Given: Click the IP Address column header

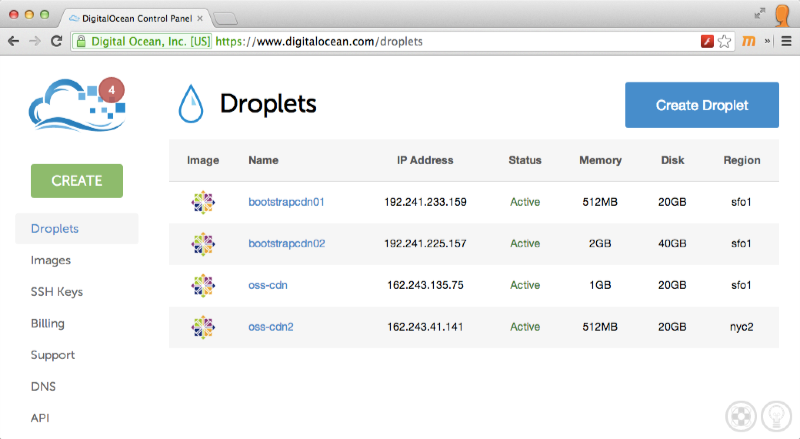Looking at the screenshot, I should click(425, 160).
